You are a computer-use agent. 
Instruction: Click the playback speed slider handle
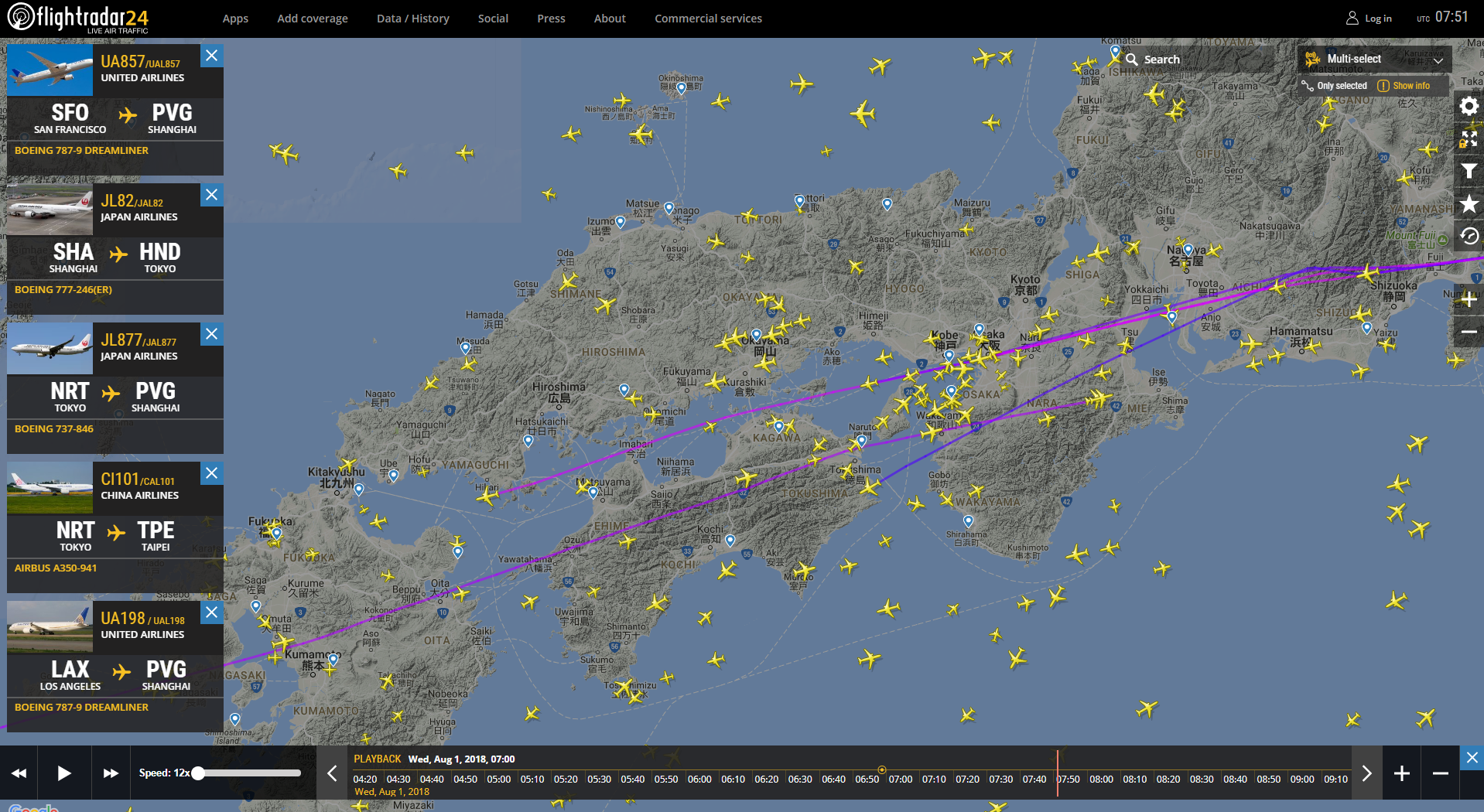[199, 773]
